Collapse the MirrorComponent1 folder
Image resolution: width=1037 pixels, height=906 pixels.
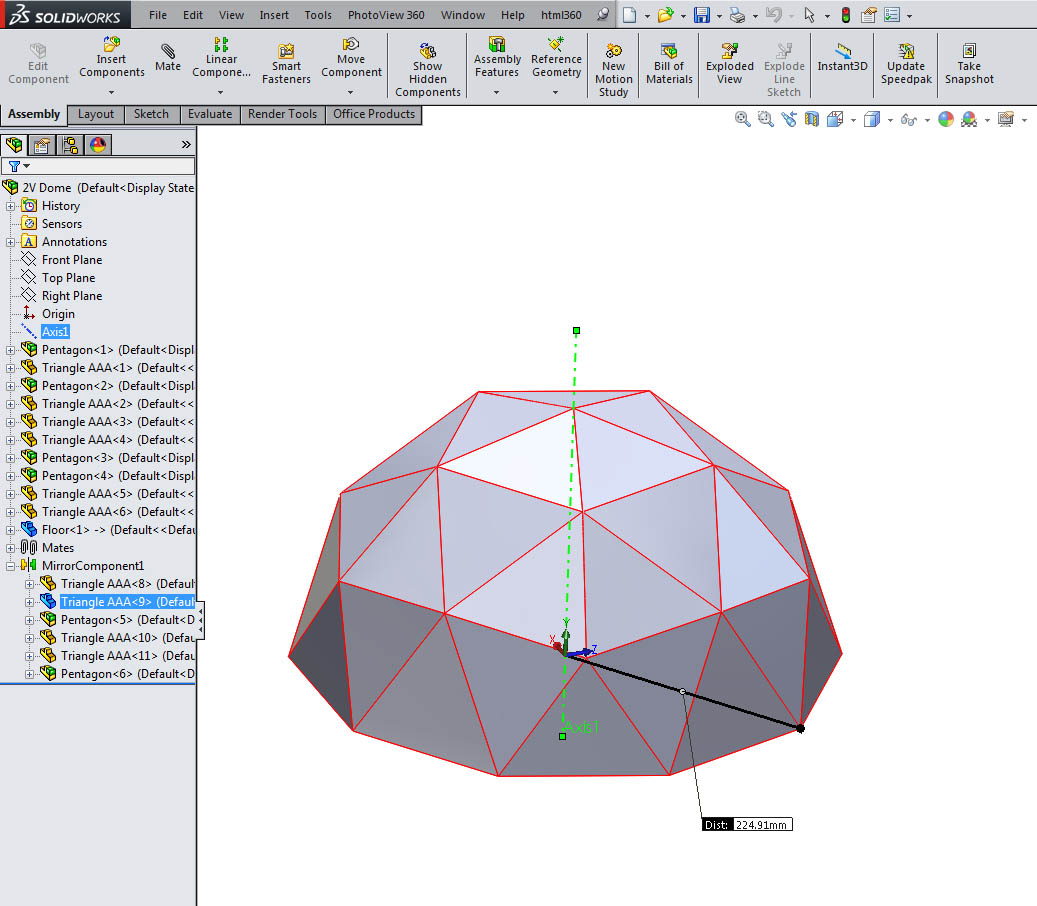click(x=11, y=566)
